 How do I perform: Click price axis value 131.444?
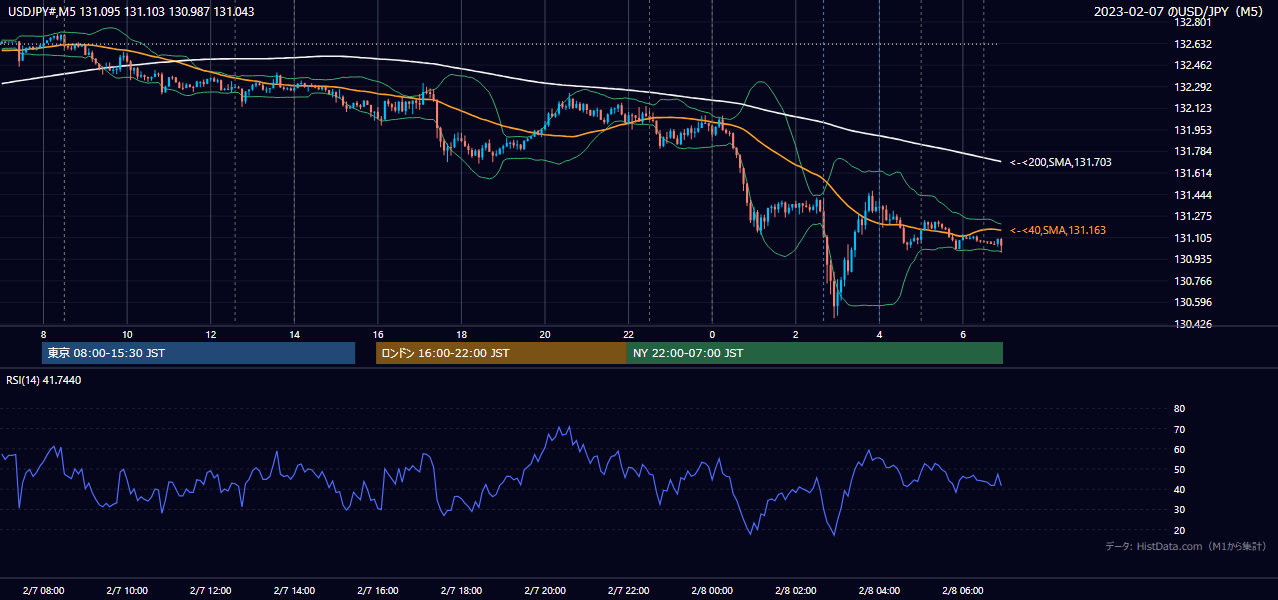(x=1193, y=195)
